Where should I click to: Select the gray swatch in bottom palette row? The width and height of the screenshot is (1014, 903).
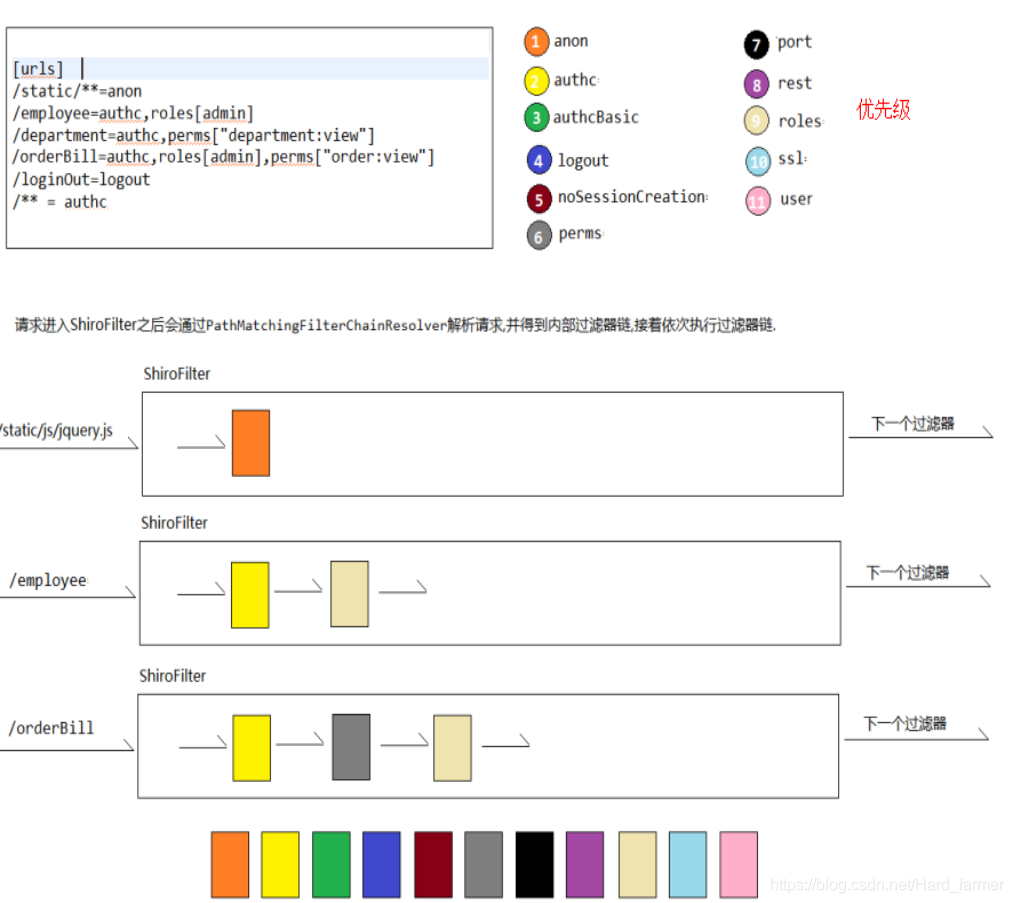[483, 864]
